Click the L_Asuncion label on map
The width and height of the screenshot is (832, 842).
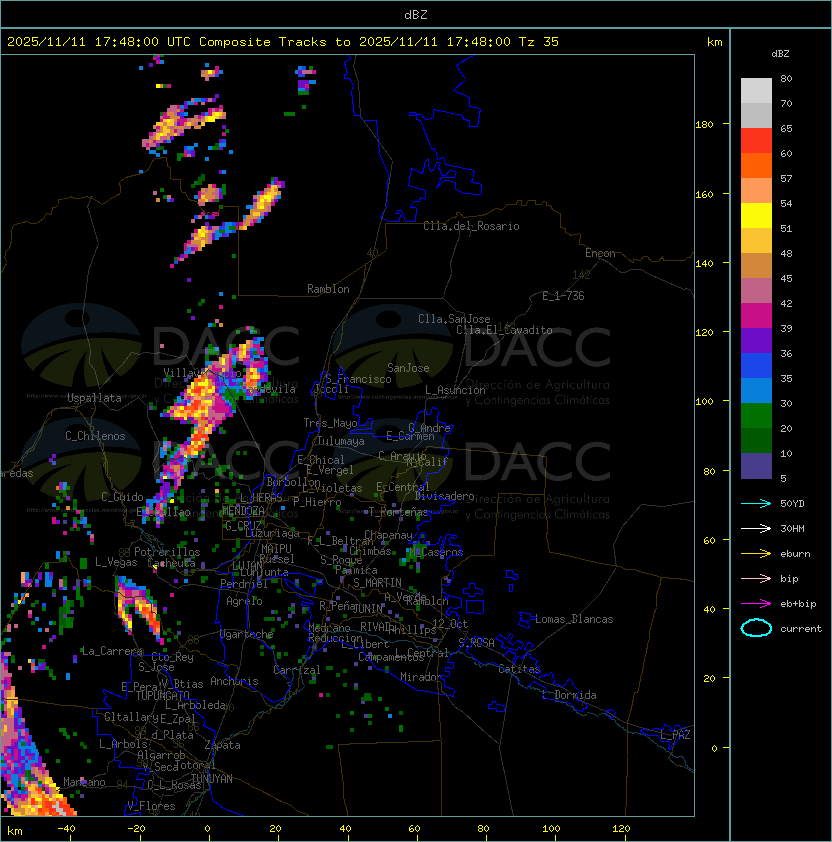point(455,390)
